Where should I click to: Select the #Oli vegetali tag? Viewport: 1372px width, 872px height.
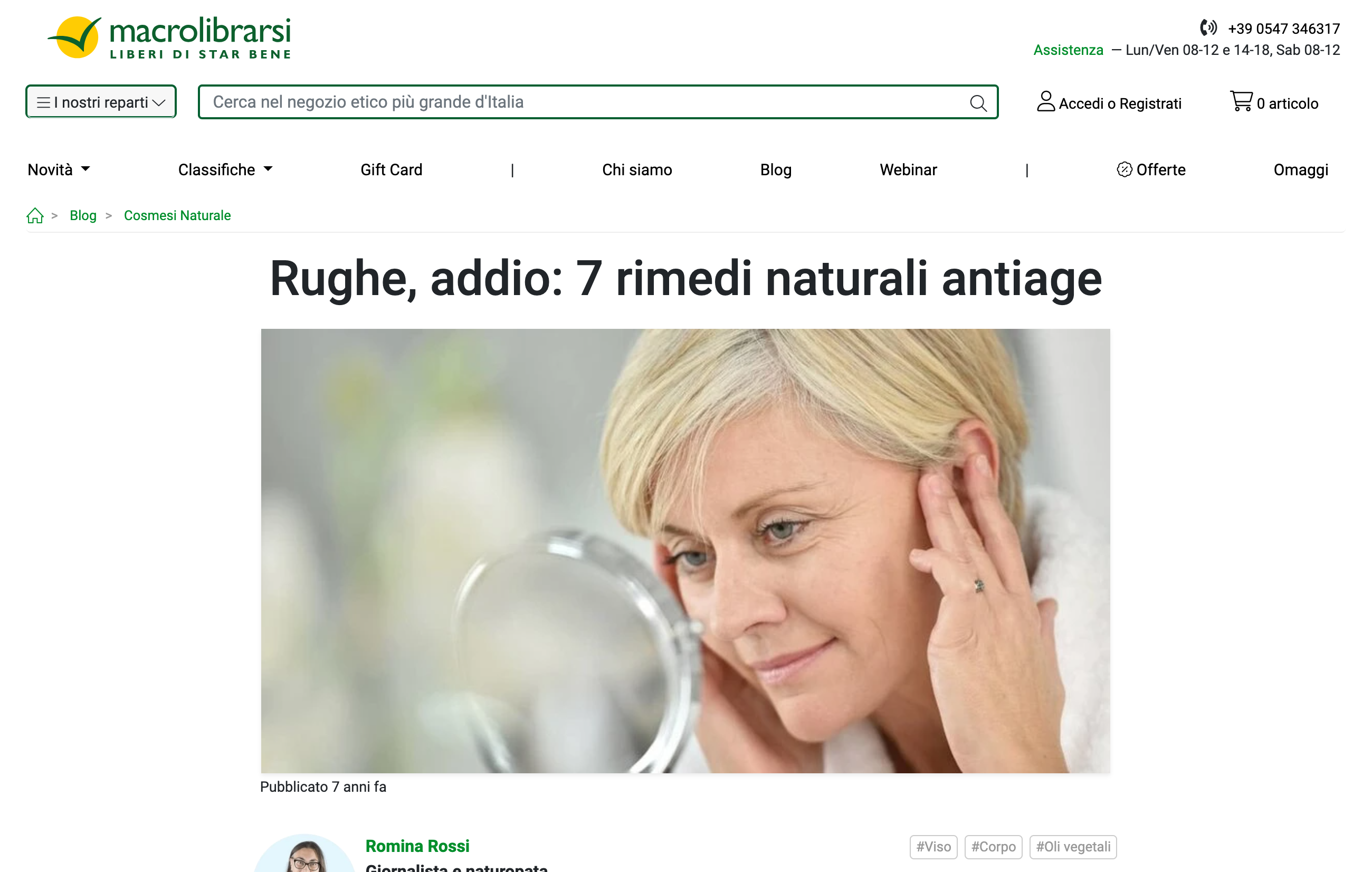tap(1073, 846)
